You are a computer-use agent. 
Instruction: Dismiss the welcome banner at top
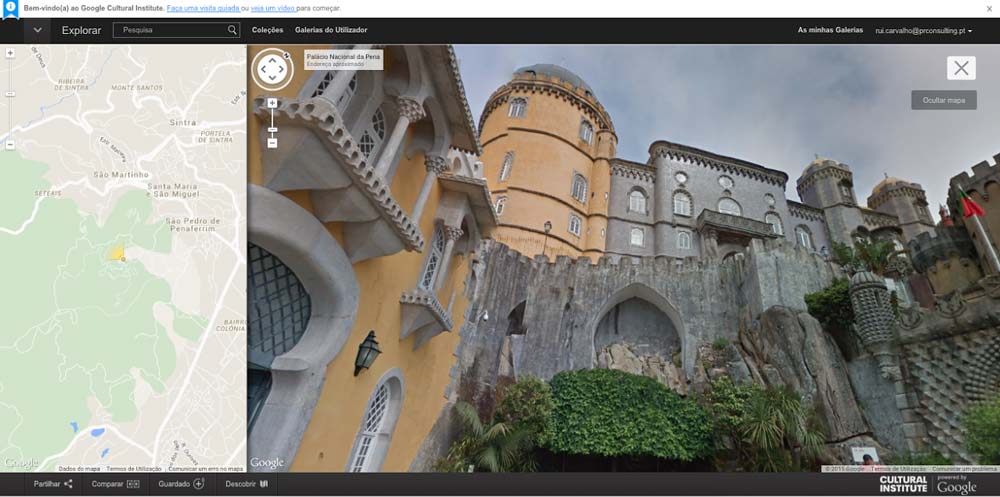click(989, 8)
